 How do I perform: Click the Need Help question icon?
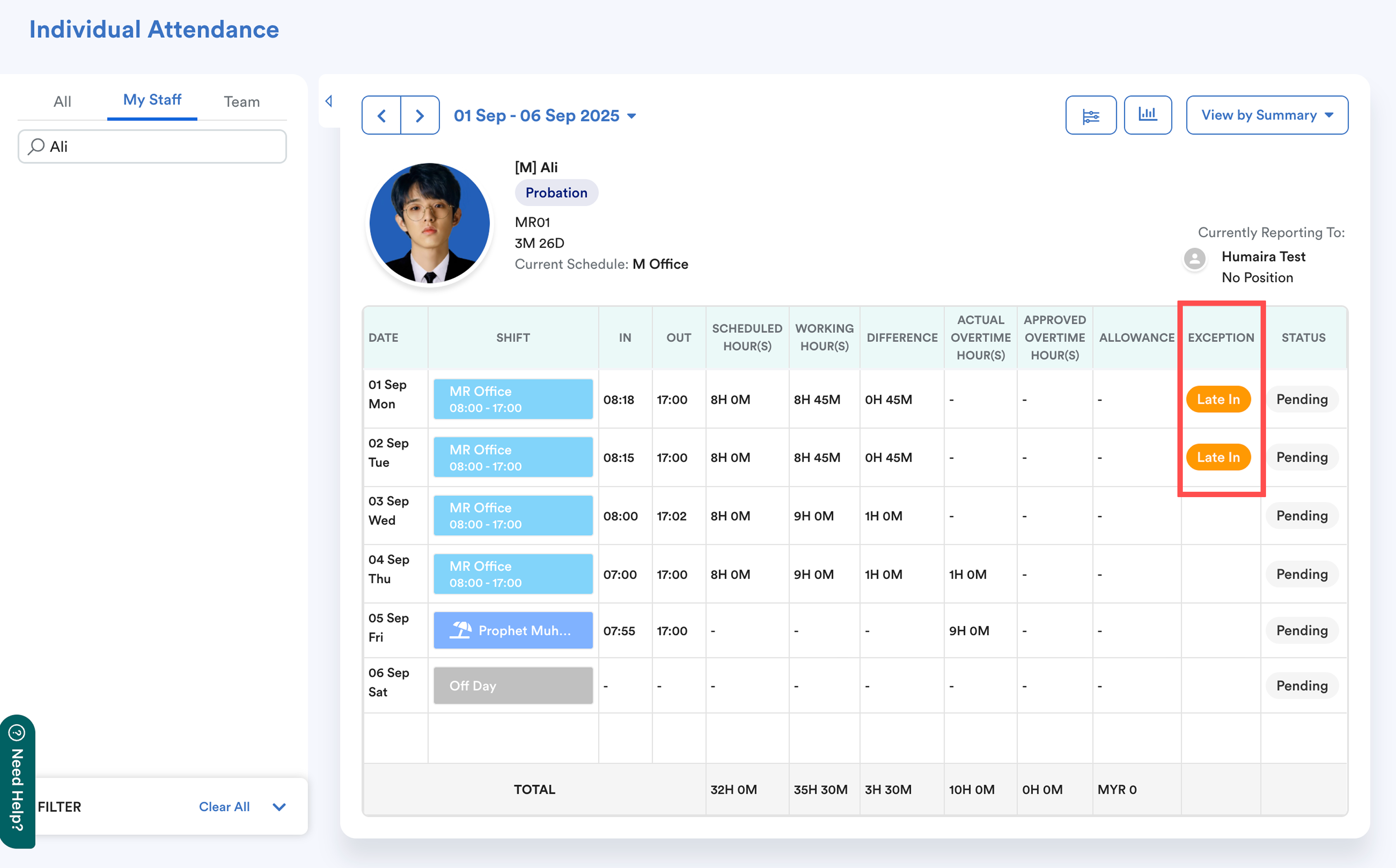[x=17, y=733]
